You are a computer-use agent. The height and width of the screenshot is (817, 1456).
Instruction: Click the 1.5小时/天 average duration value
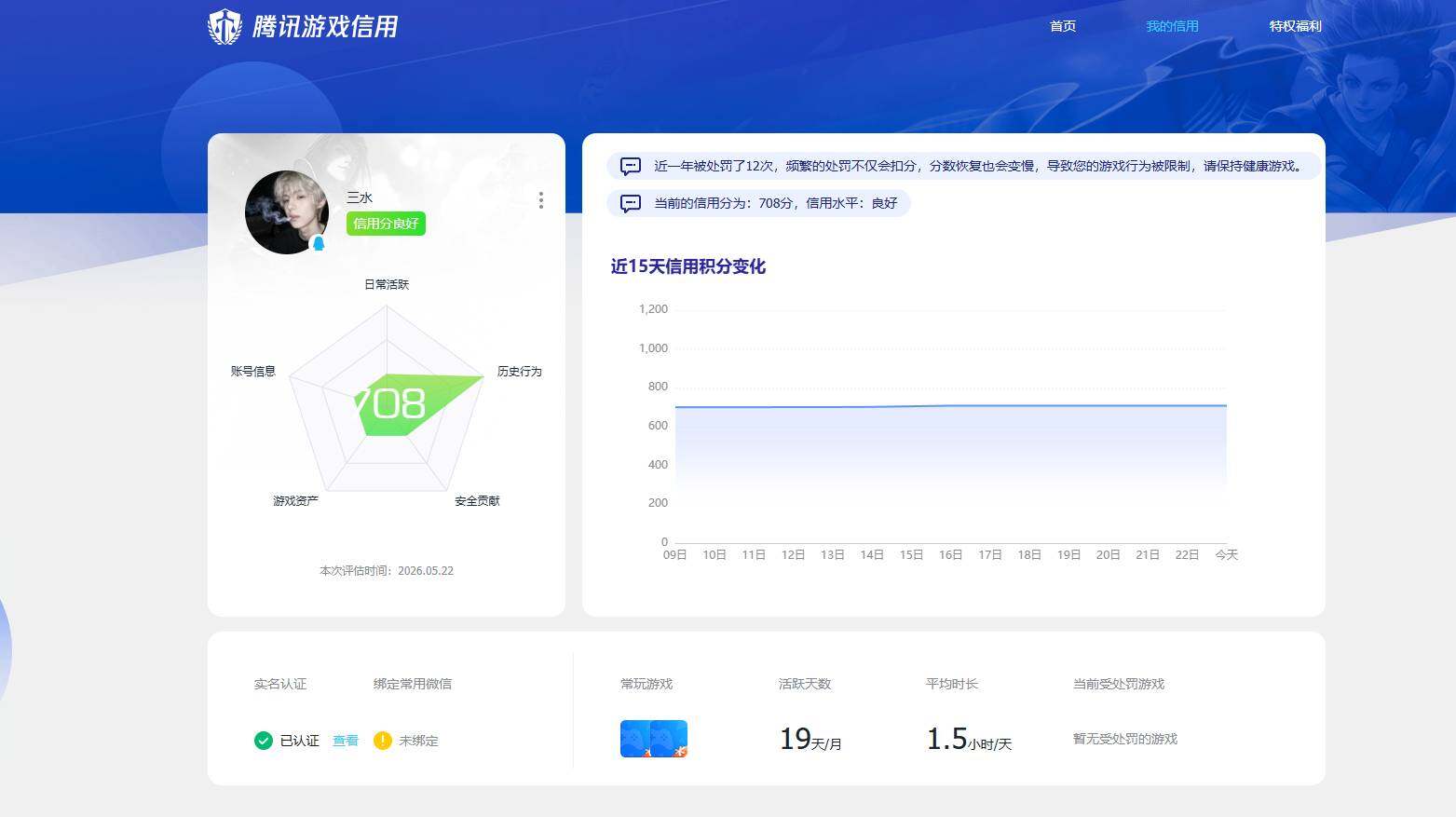click(x=969, y=740)
